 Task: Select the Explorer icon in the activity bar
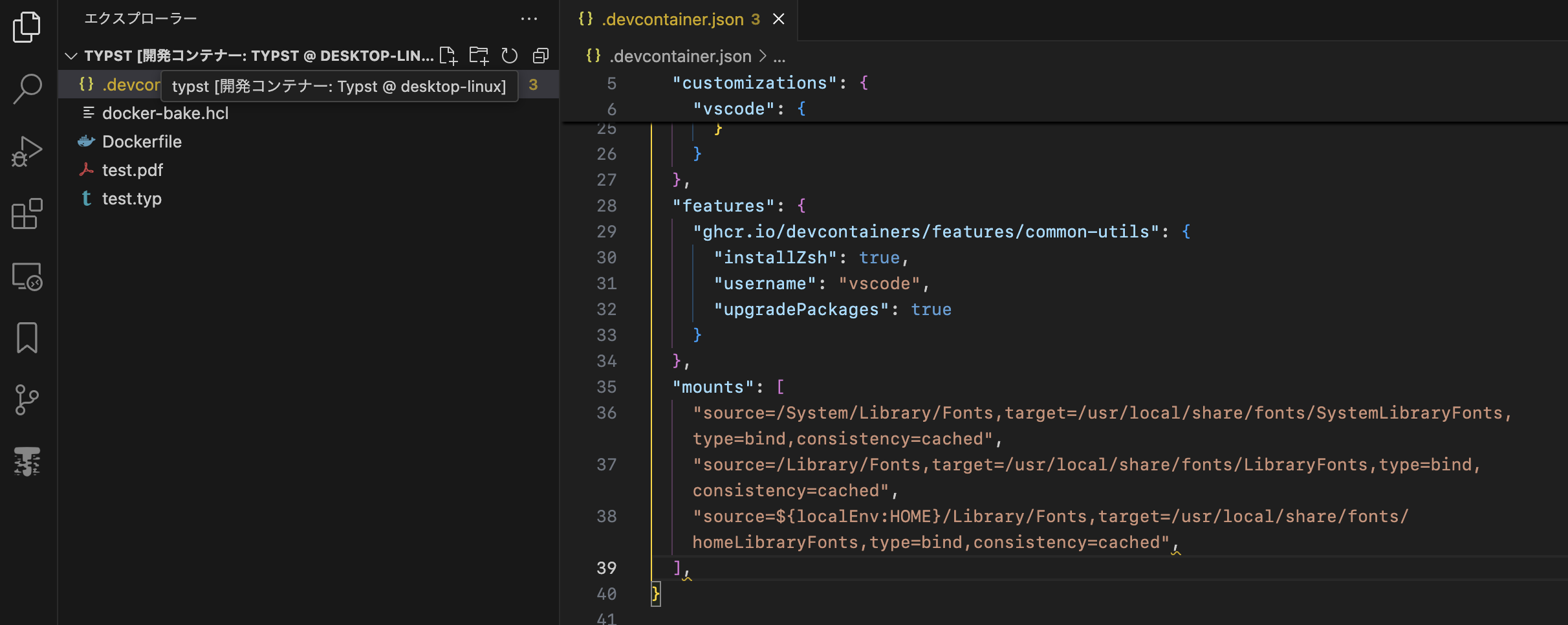(x=27, y=27)
